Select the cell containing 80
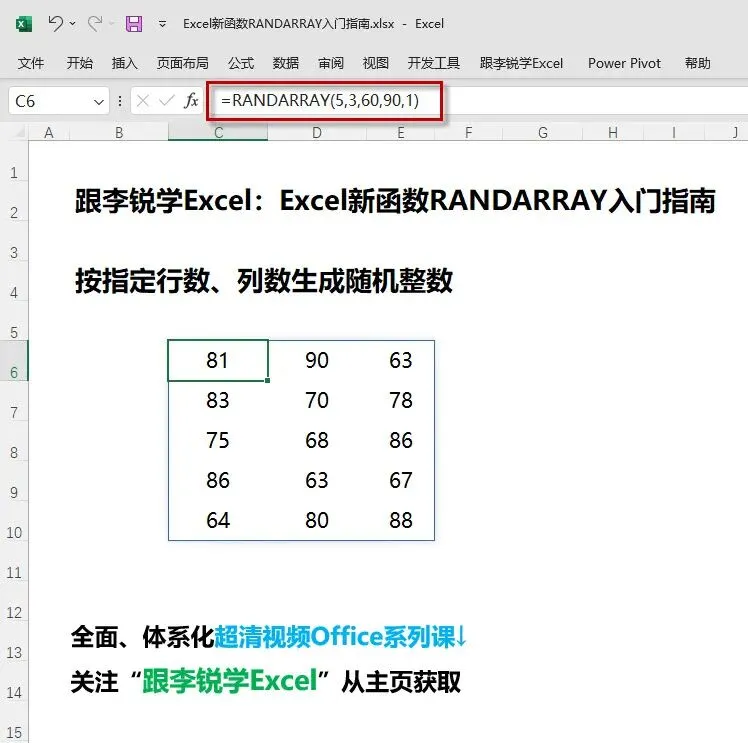This screenshot has height=743, width=748. pyautogui.click(x=317, y=520)
